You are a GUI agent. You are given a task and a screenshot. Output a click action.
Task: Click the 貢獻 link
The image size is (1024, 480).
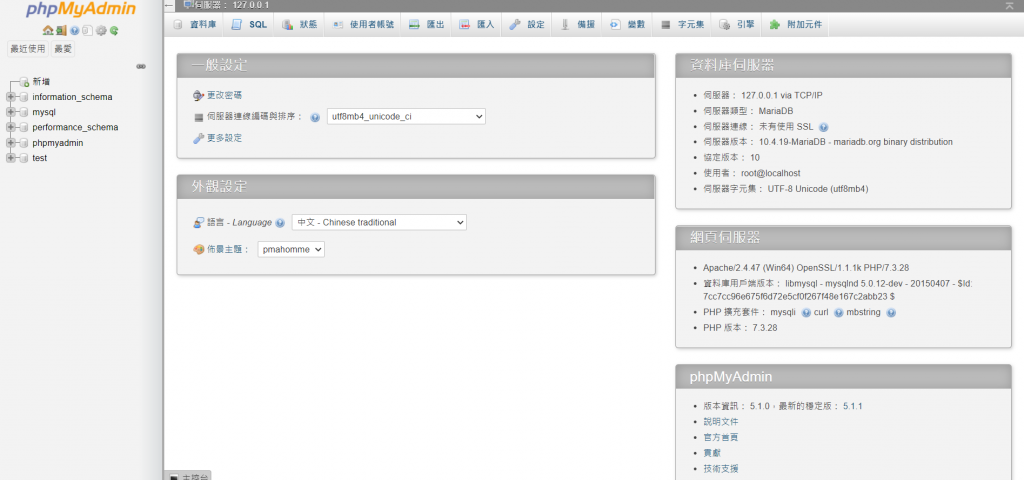tap(712, 453)
